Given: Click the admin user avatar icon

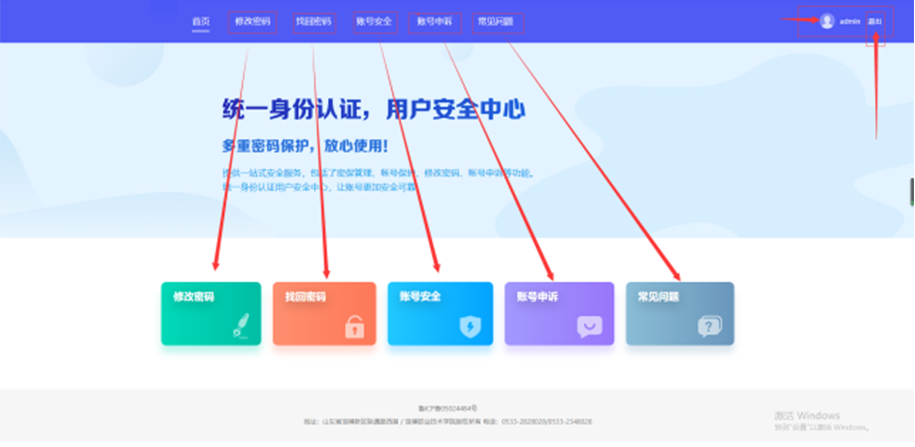Looking at the screenshot, I should (x=827, y=21).
